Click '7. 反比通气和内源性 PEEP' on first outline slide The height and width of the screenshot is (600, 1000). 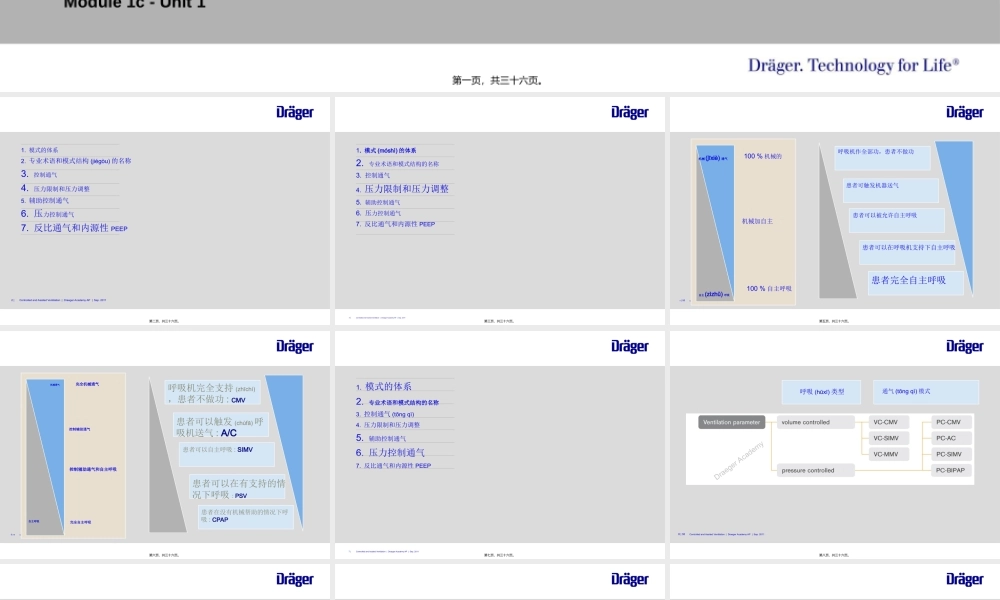point(75,228)
